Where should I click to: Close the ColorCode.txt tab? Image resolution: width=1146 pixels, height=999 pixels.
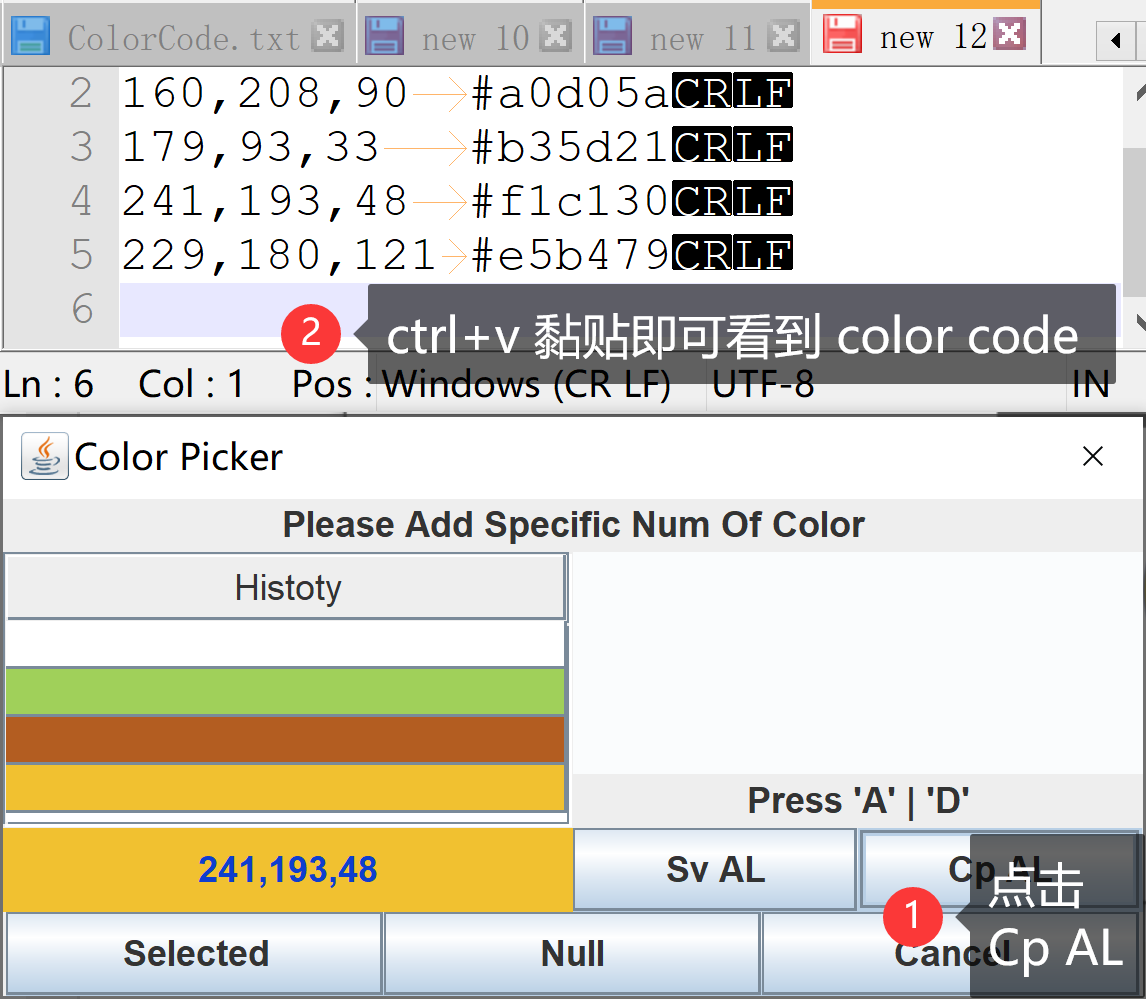click(327, 36)
